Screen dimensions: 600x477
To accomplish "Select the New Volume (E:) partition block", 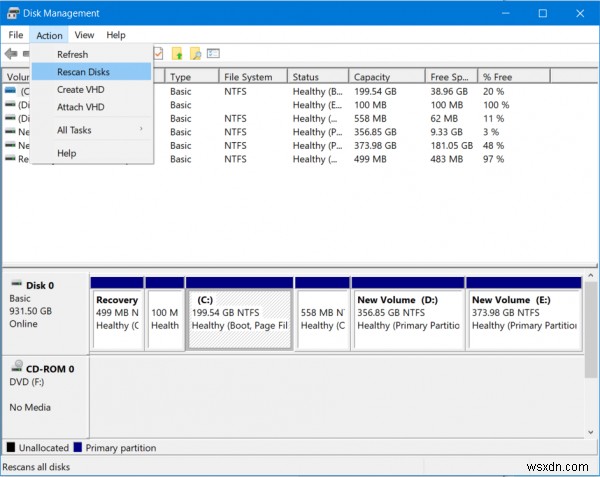I will coord(525,318).
